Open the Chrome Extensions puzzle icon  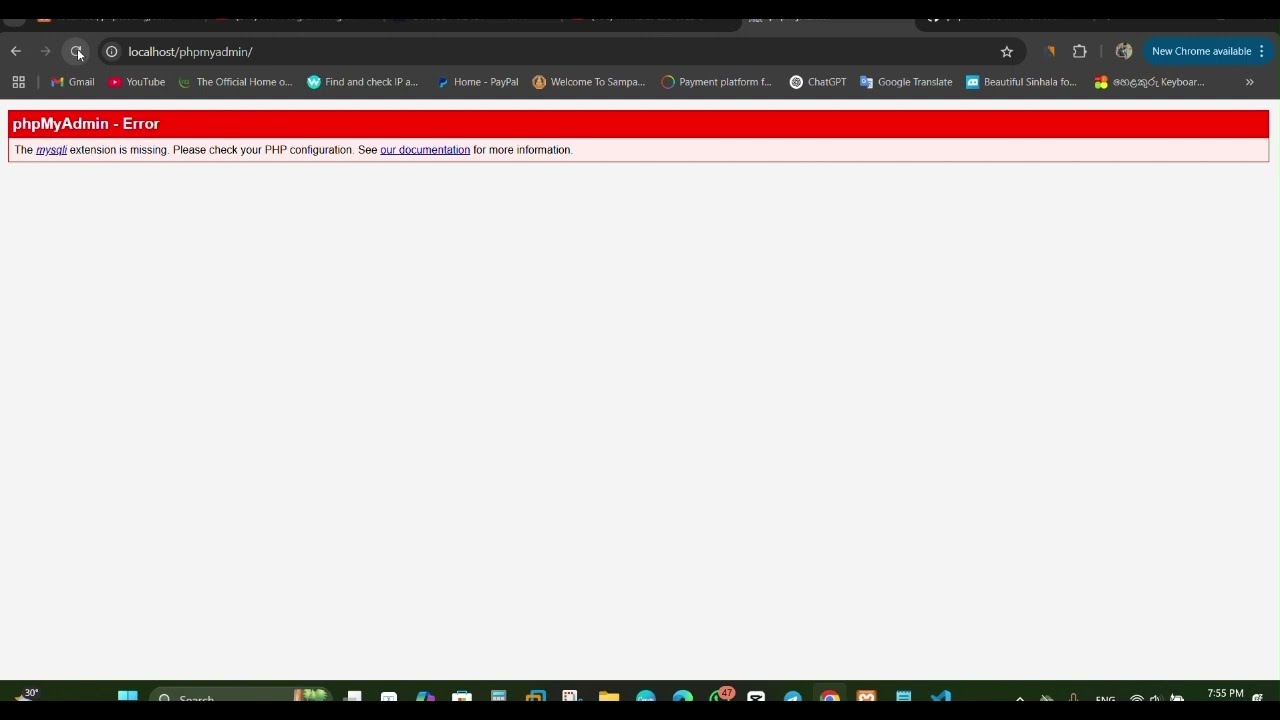click(x=1080, y=51)
